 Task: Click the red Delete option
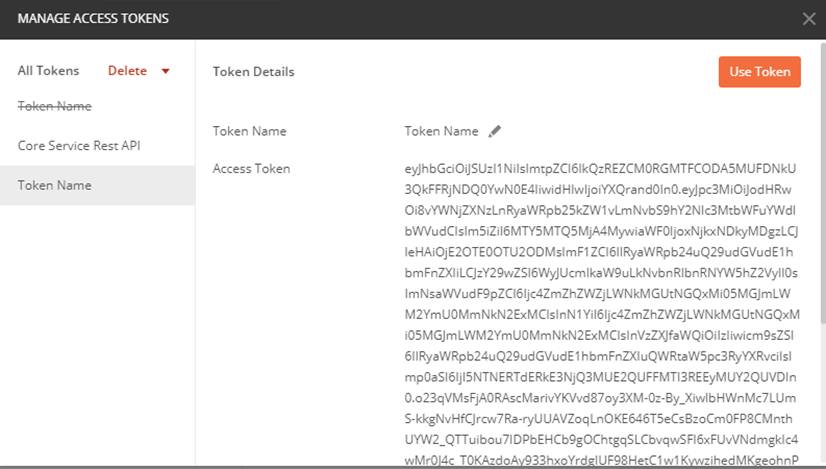tap(127, 71)
